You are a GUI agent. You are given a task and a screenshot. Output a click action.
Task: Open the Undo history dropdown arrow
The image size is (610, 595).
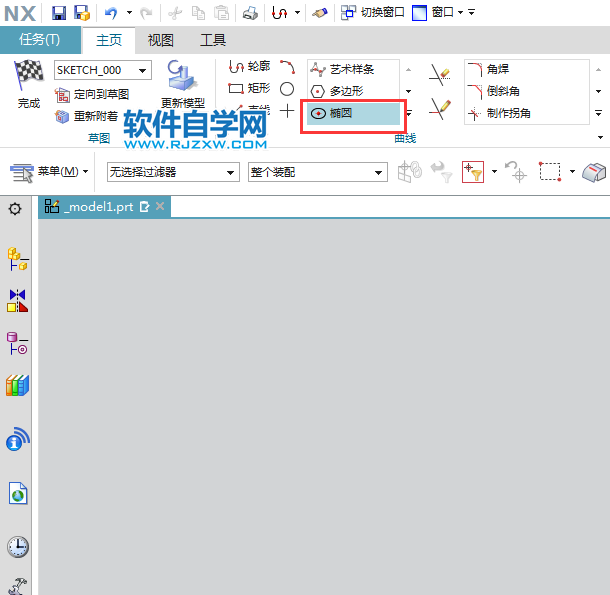(129, 13)
